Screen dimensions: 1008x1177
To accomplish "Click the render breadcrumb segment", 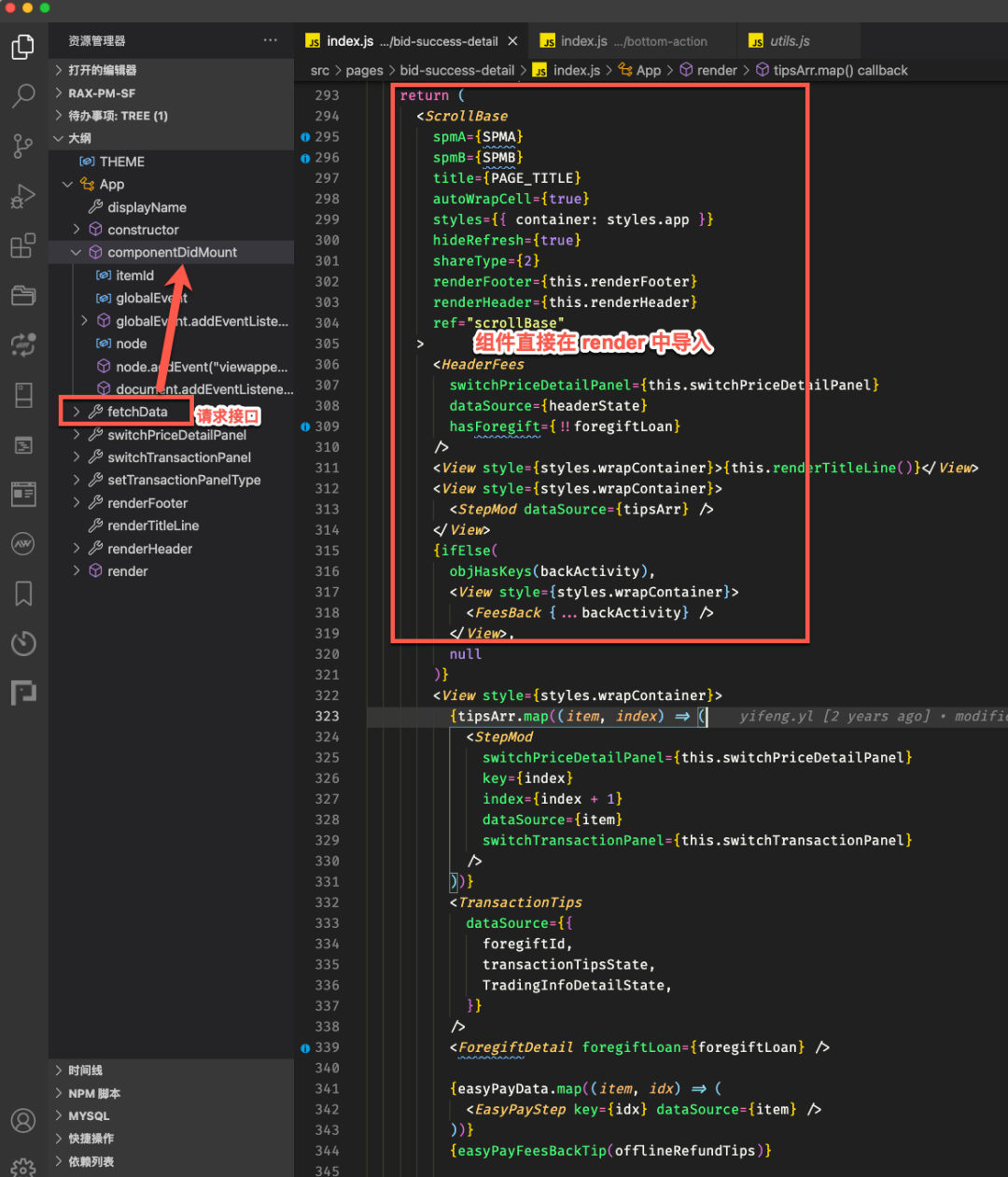I will click(x=717, y=70).
